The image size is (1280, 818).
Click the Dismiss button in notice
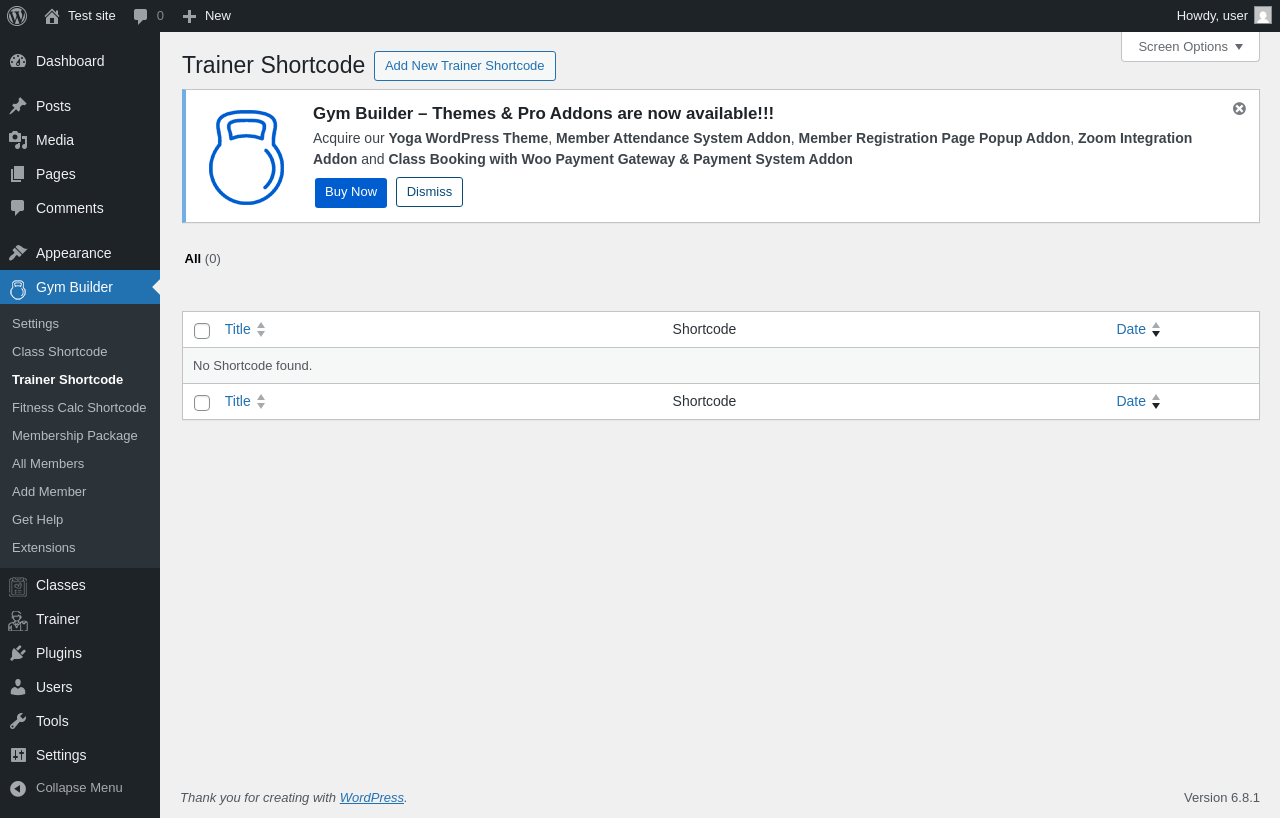click(x=429, y=192)
